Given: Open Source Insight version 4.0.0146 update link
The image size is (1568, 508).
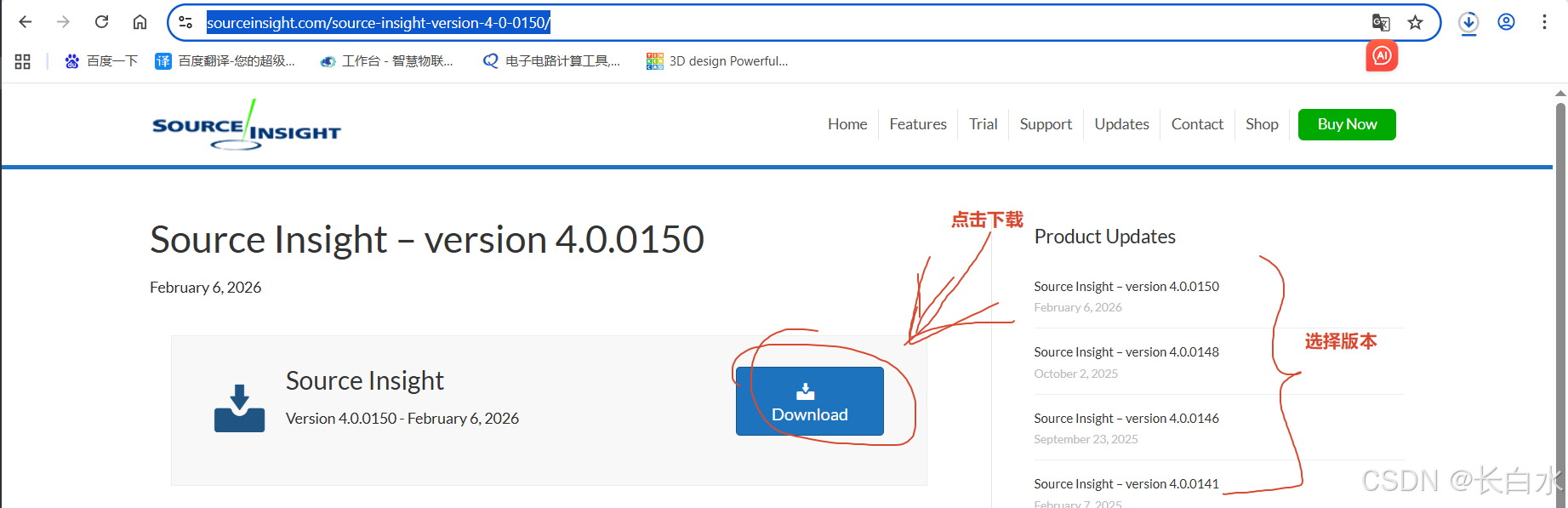Looking at the screenshot, I should (x=1126, y=419).
